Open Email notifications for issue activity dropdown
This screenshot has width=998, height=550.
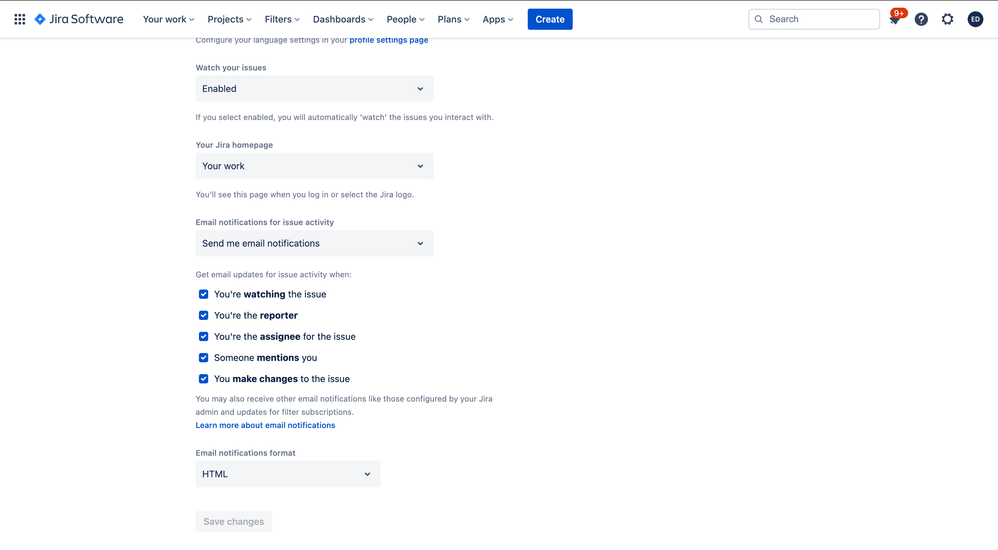coord(314,243)
